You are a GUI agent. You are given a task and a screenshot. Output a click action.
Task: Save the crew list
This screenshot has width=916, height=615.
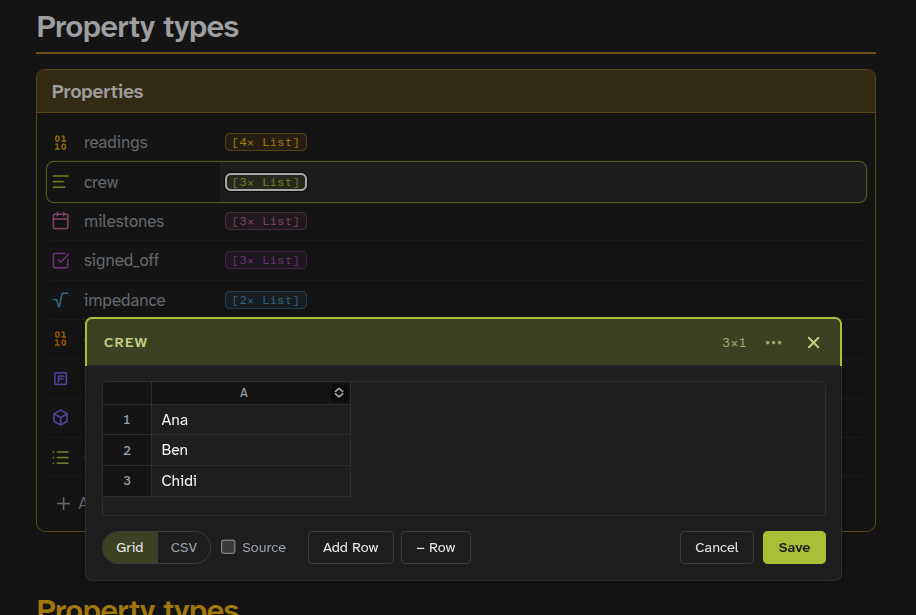794,548
